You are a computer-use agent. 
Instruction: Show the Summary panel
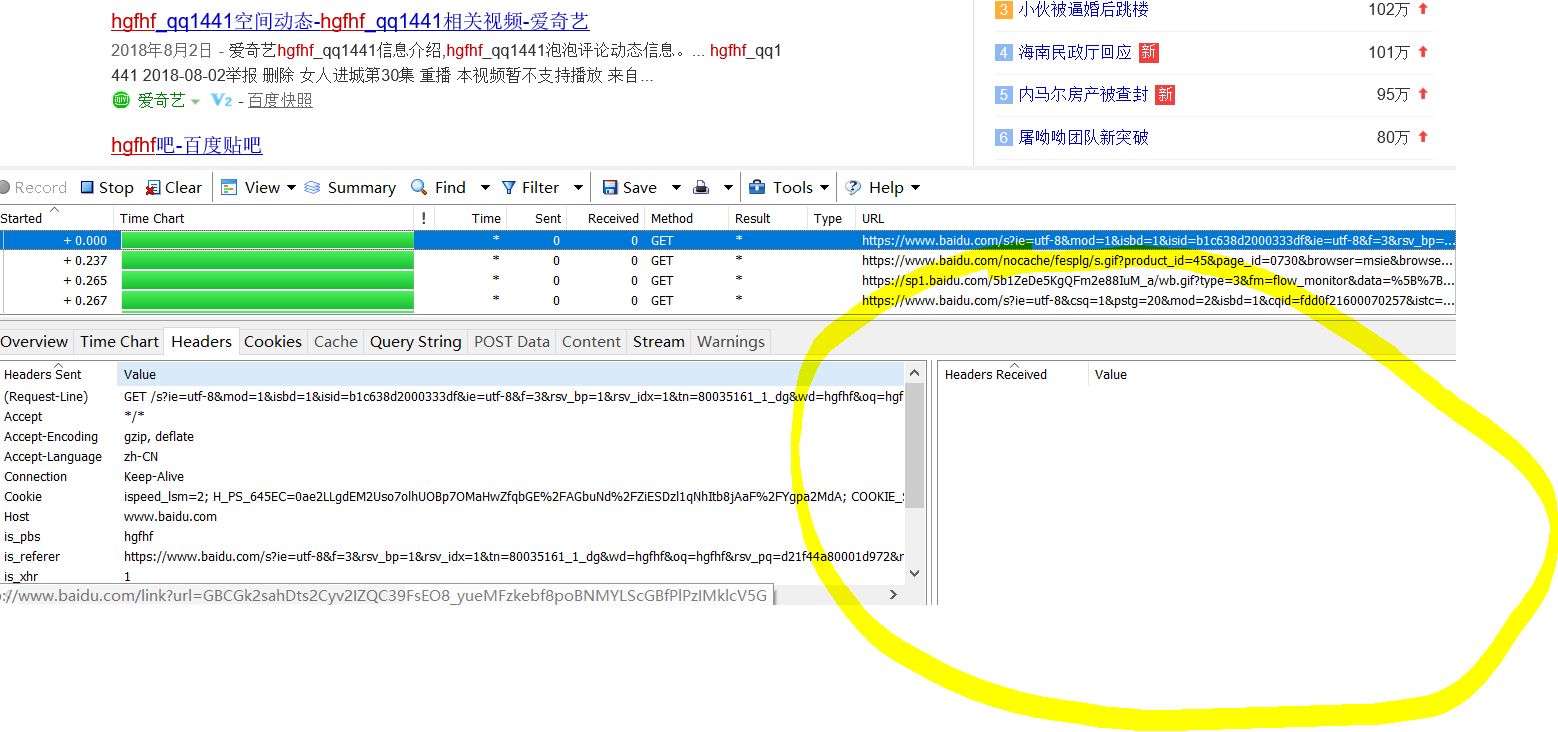coord(350,187)
